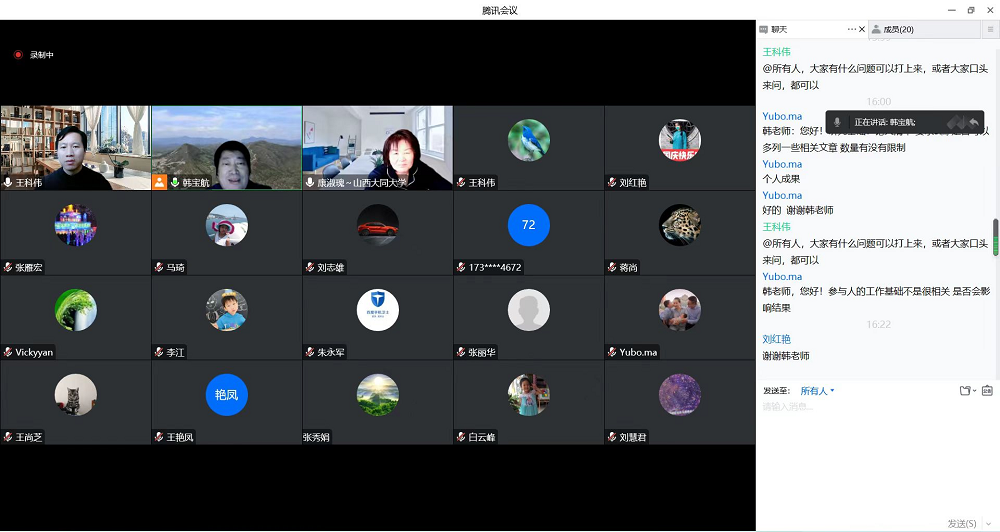Screen dimensions: 1000x532
Task: Click the reply arrow icon in the speaking overlay
Action: click(x=974, y=122)
